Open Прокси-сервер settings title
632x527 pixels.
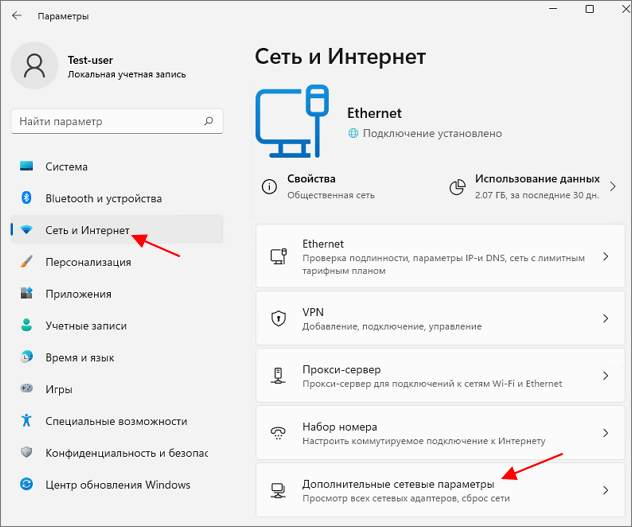[341, 369]
